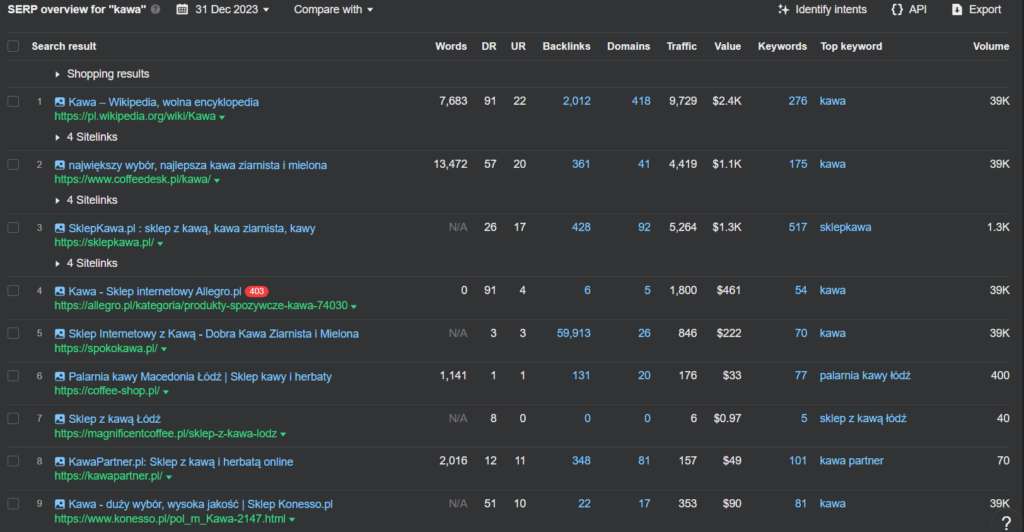Check the box for result 4 Allegro

click(13, 290)
